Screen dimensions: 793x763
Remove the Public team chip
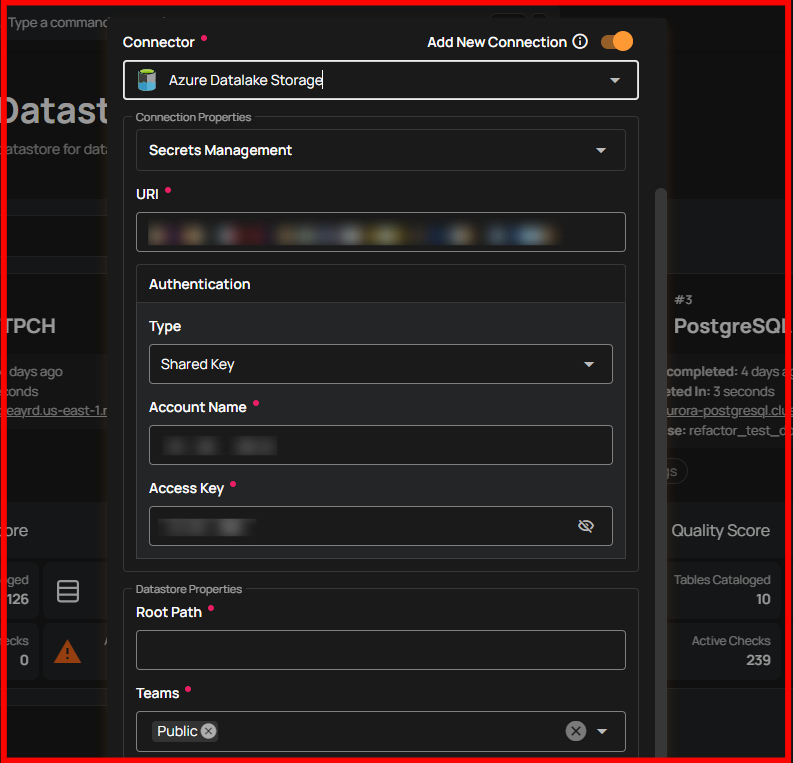(x=208, y=731)
